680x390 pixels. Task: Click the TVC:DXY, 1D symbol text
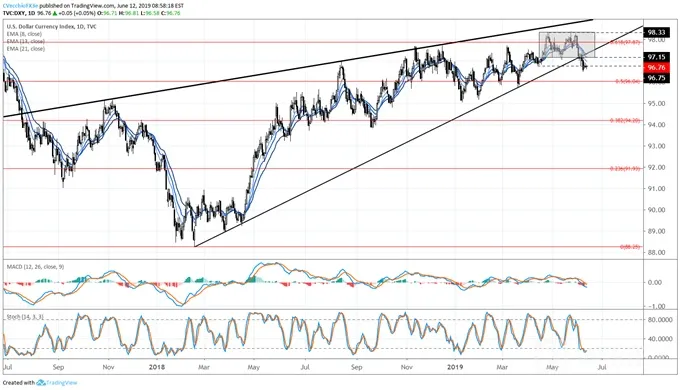[x=19, y=13]
